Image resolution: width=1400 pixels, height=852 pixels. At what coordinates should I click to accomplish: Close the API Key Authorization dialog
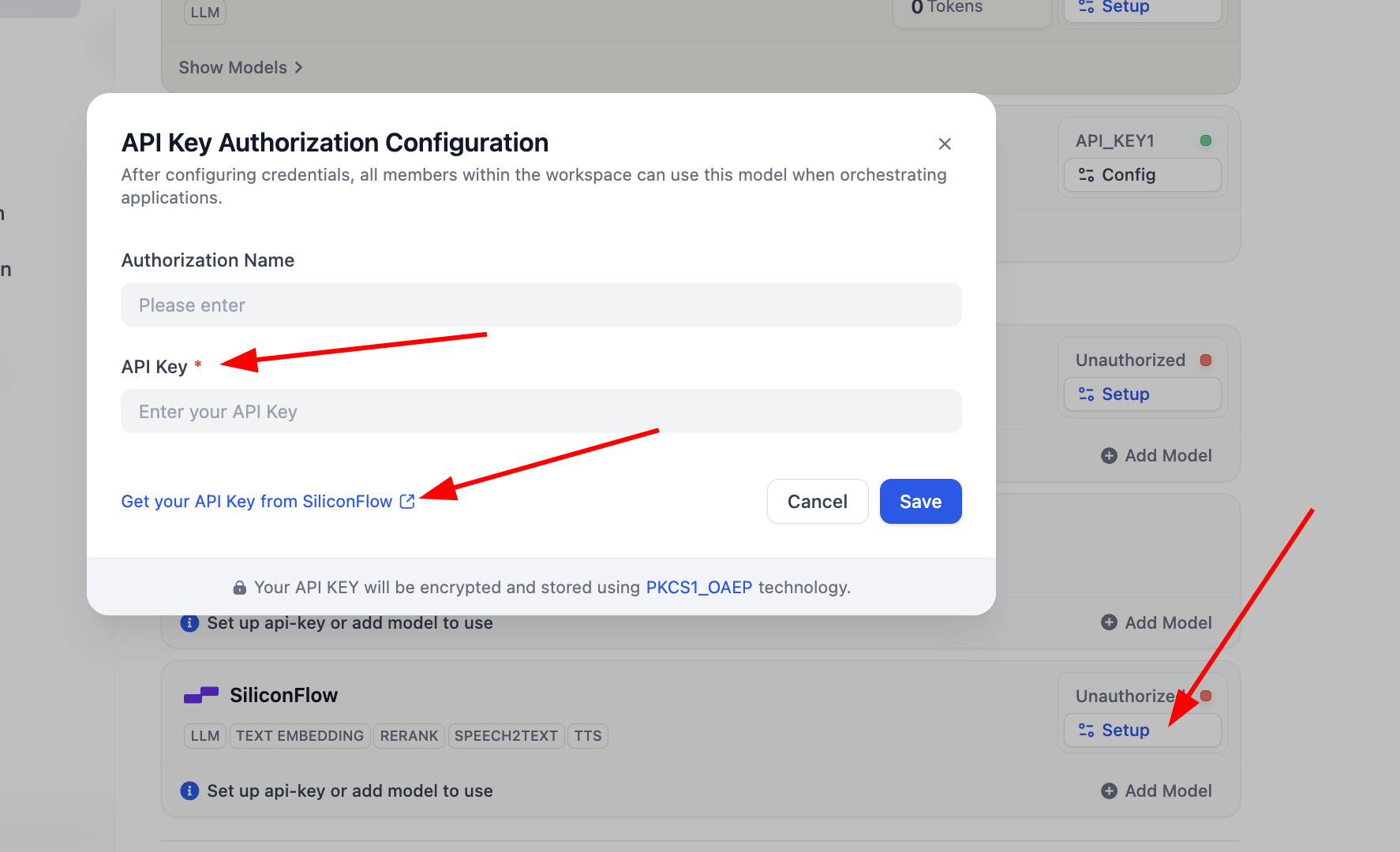(945, 144)
